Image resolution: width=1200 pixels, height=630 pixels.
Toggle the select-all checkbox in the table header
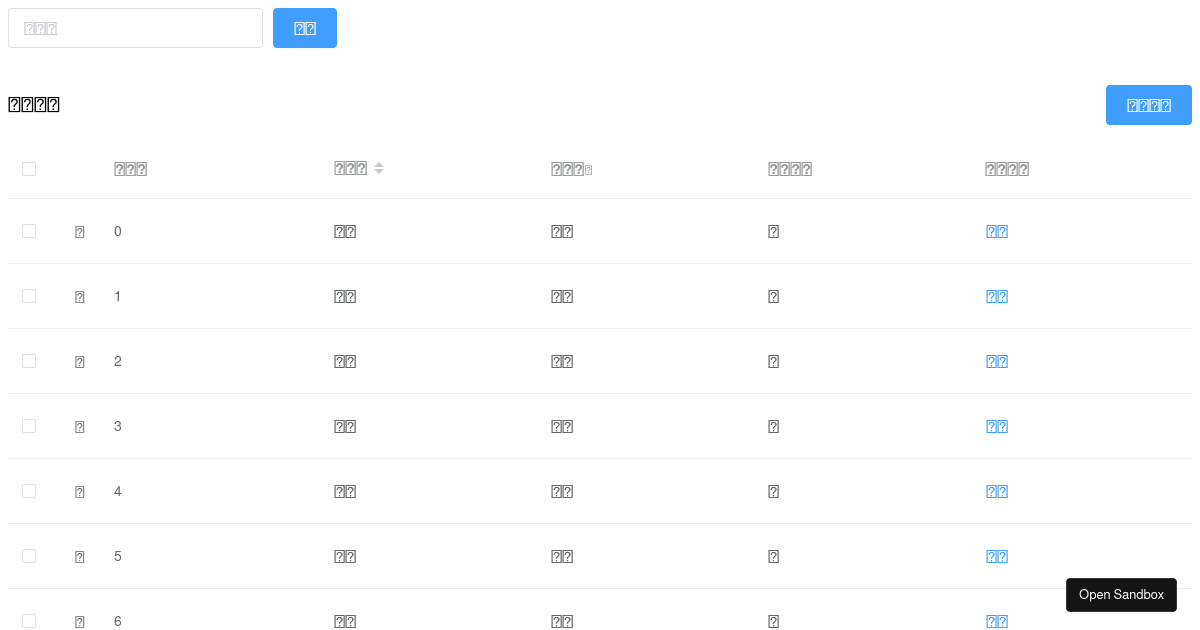pyautogui.click(x=29, y=168)
